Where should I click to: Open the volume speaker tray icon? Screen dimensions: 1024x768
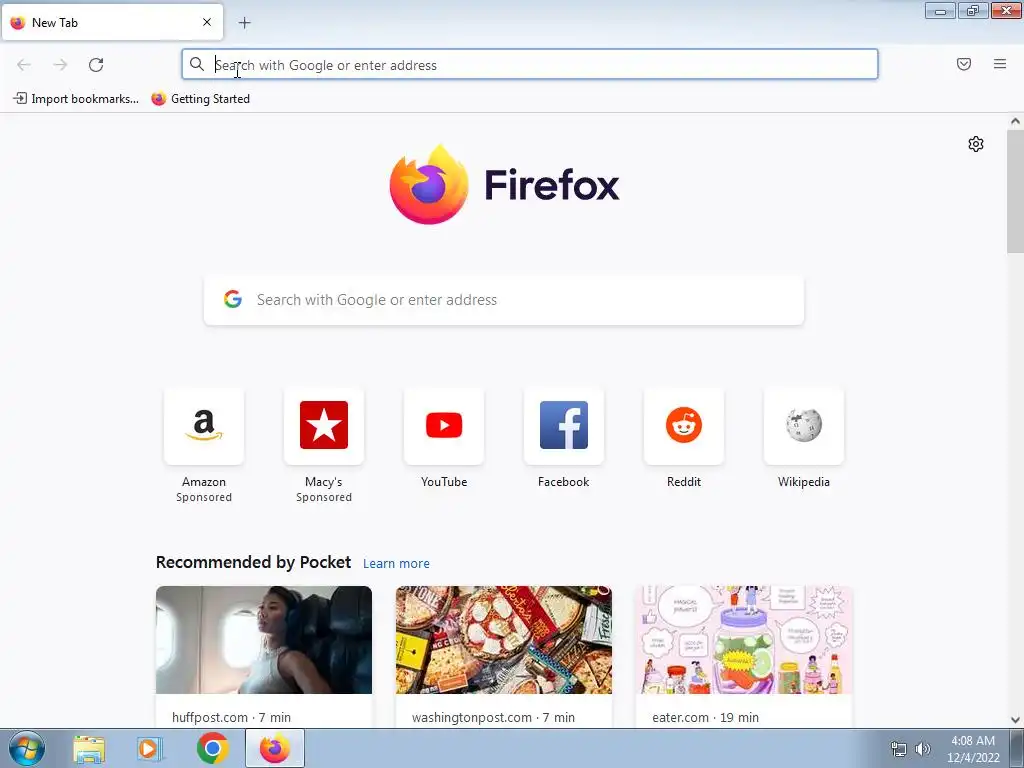click(922, 749)
